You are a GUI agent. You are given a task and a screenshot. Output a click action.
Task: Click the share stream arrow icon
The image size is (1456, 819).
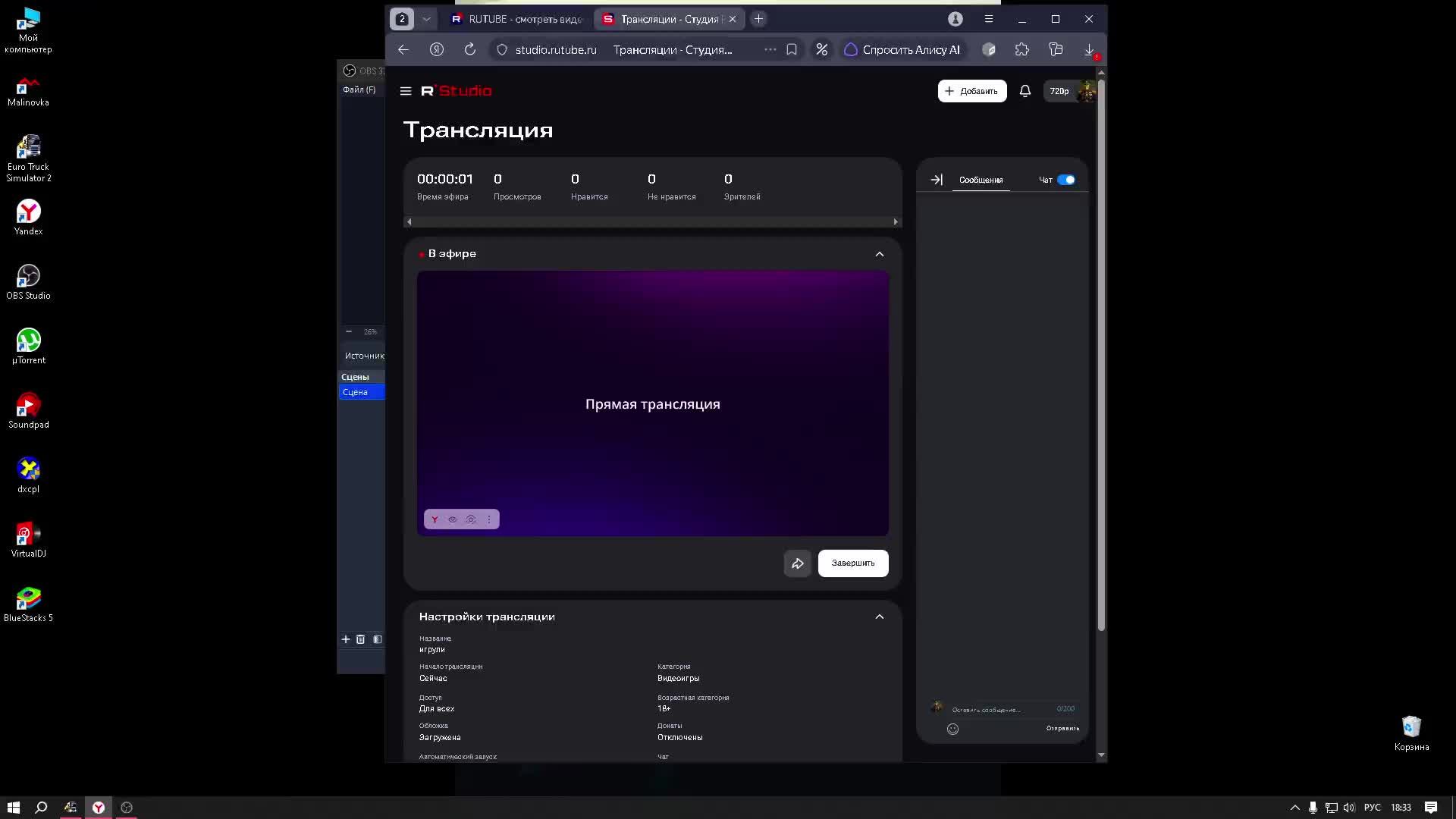(798, 563)
